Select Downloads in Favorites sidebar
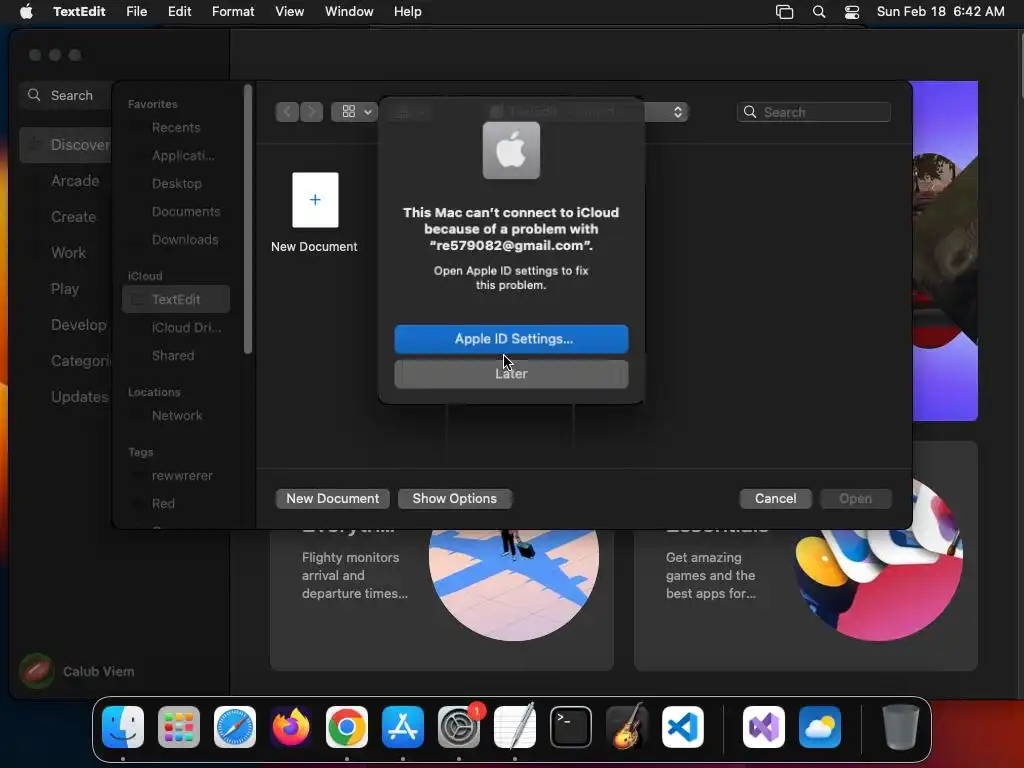The width and height of the screenshot is (1024, 768). [176, 240]
